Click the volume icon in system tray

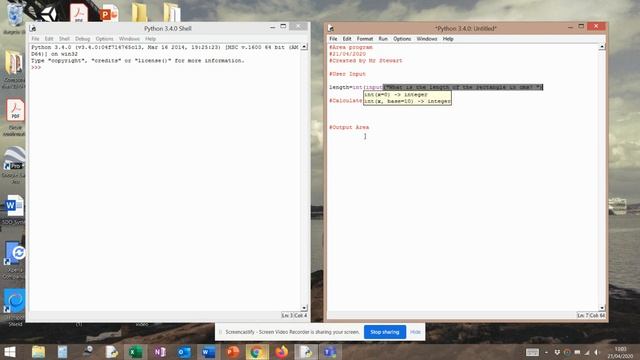[x=596, y=352]
